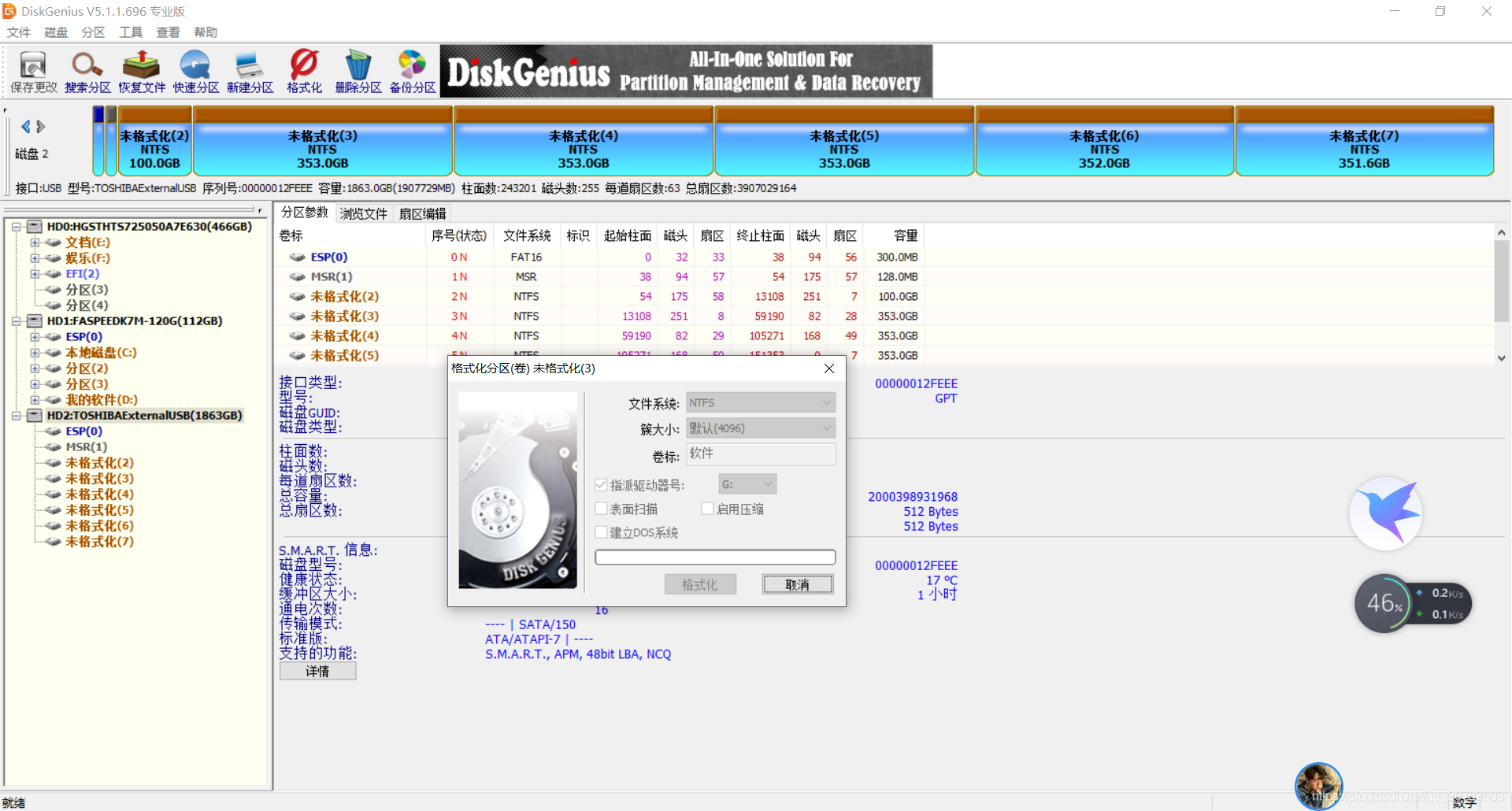The width and height of the screenshot is (1512, 811).
Task: Expand 我的软件(D:) tree node
Action: click(x=35, y=400)
